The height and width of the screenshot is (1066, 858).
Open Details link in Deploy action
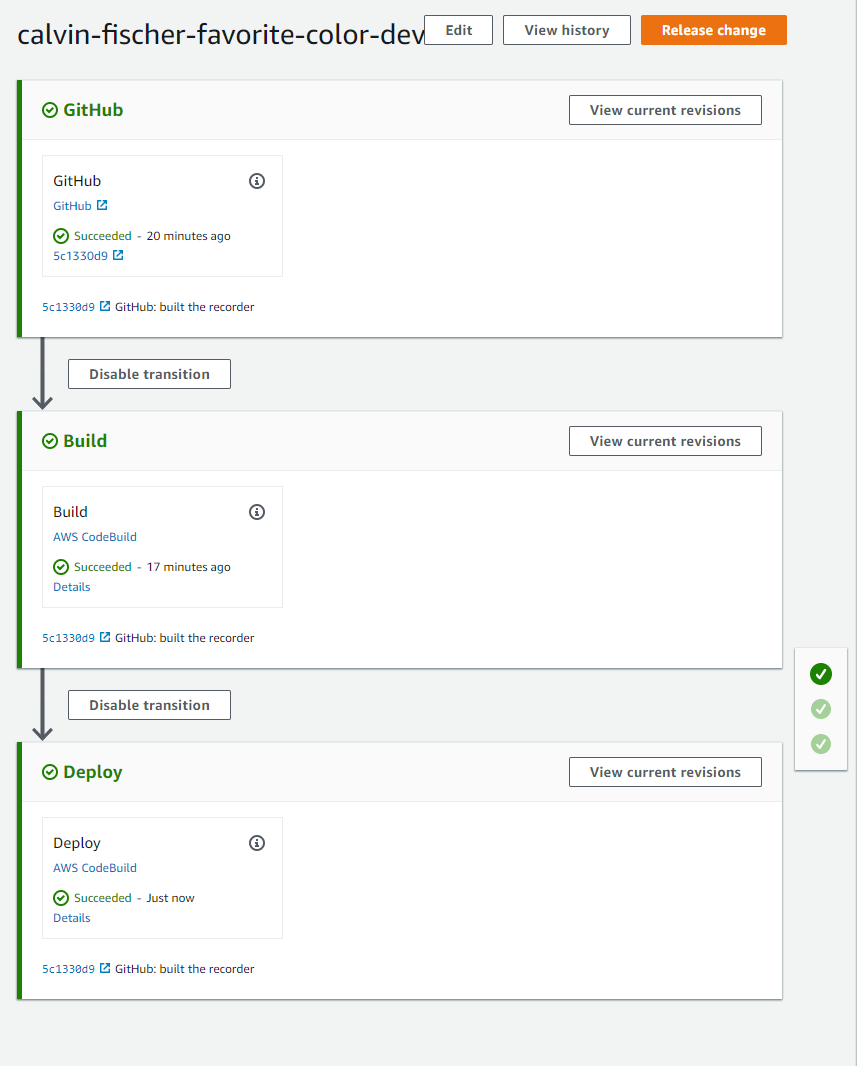coord(71,918)
